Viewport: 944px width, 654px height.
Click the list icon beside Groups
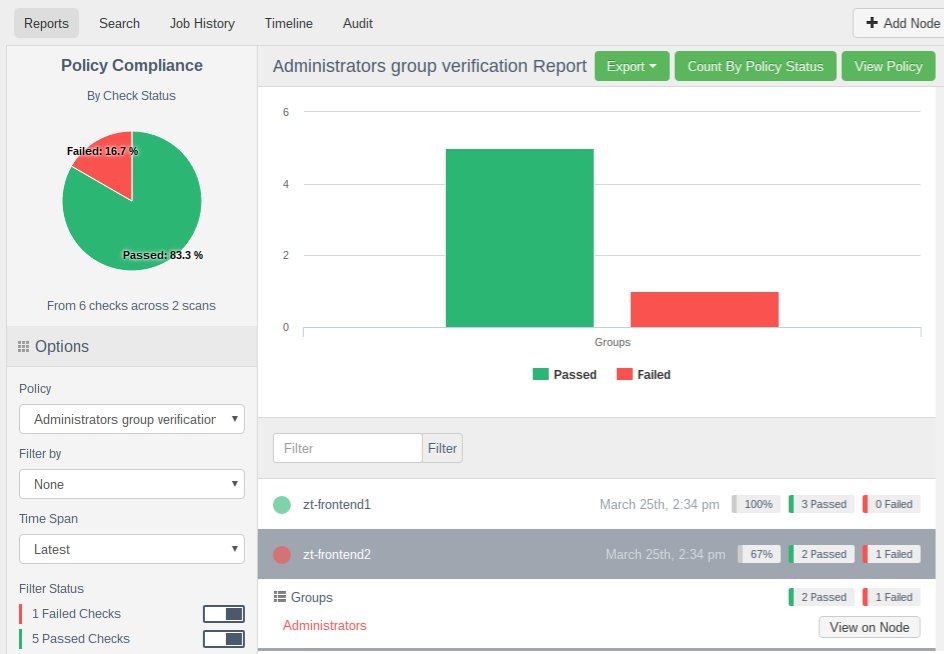pos(280,597)
